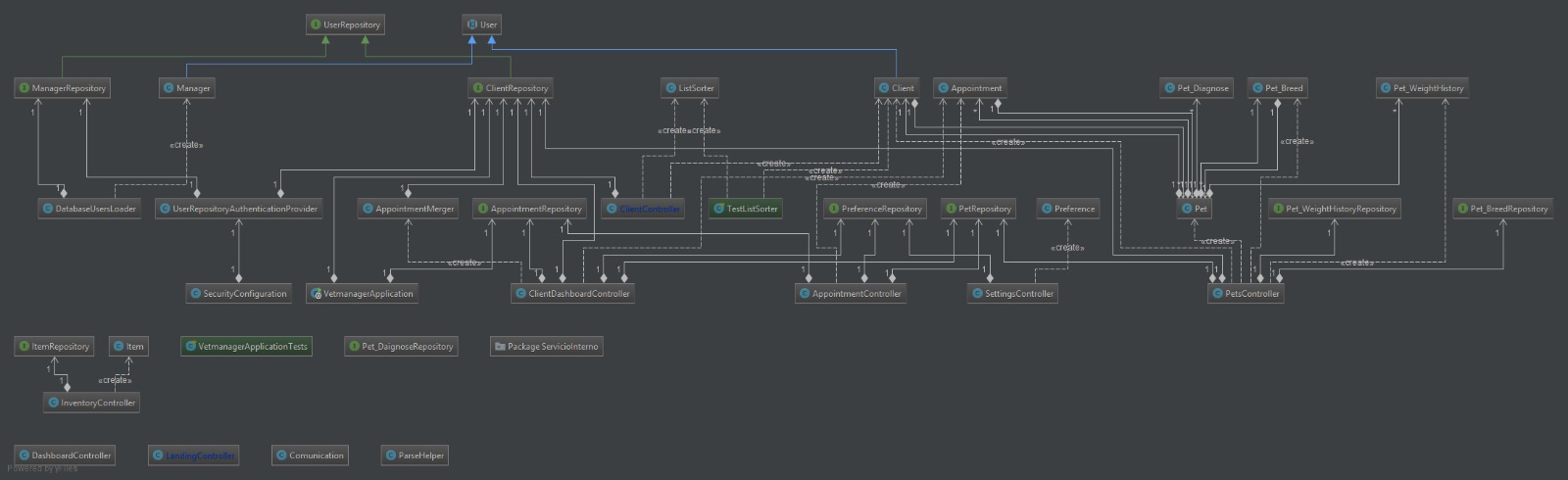The image size is (1568, 480).
Task: Select the SecurityConfiguration class node
Action: (238, 294)
